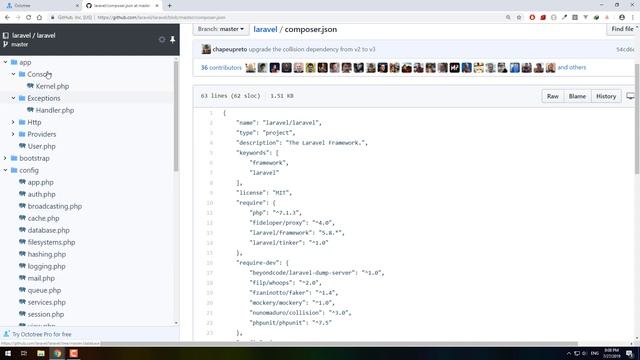Open Windows notification center
This screenshot has height=360, width=640.
click(x=629, y=353)
